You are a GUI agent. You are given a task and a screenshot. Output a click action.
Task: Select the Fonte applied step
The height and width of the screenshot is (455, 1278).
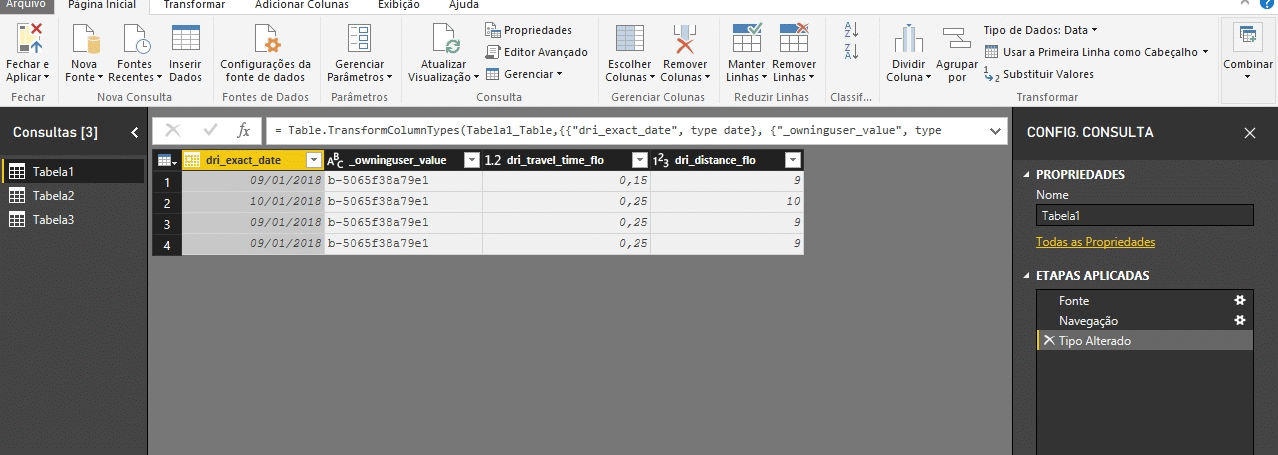pyautogui.click(x=1145, y=300)
